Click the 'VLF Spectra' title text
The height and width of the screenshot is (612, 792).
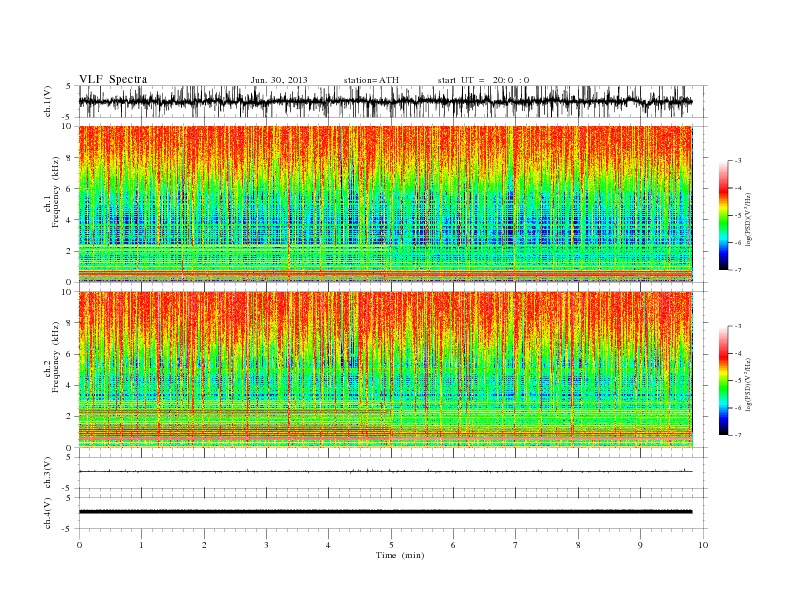(113, 79)
